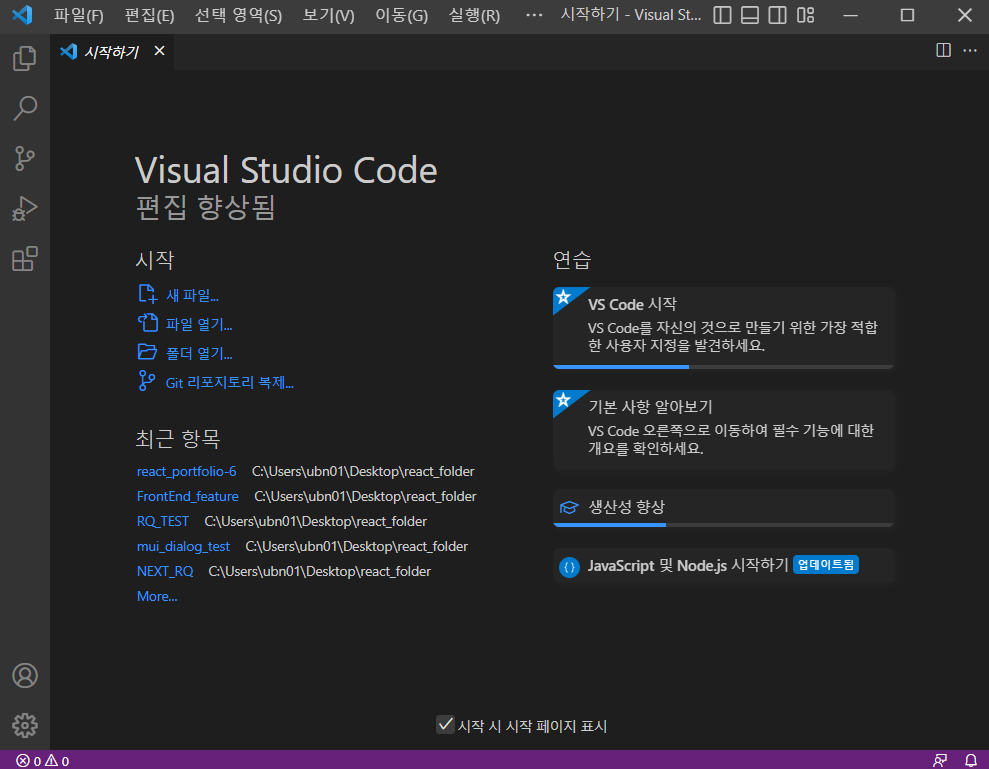Image resolution: width=989 pixels, height=769 pixels.
Task: Open recent project react_portfolio-6
Action: coord(187,471)
